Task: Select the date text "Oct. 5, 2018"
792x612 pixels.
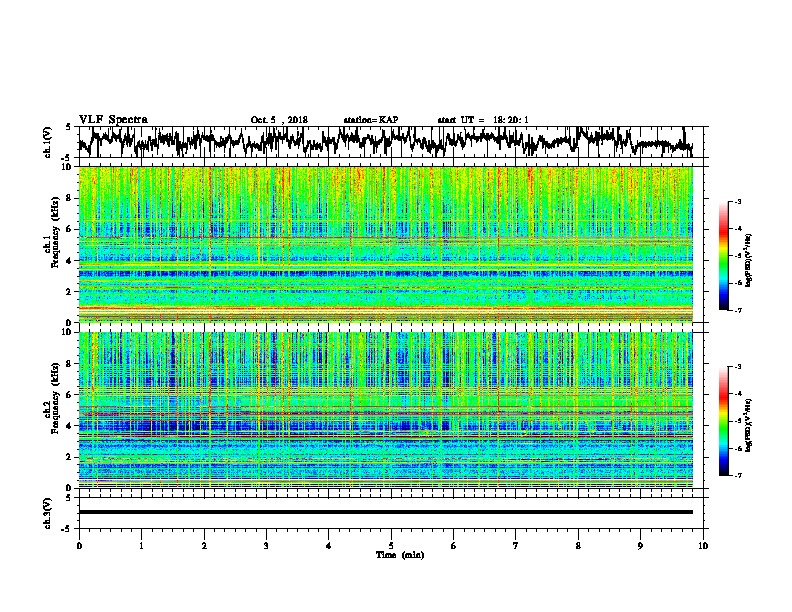Action: (279, 120)
